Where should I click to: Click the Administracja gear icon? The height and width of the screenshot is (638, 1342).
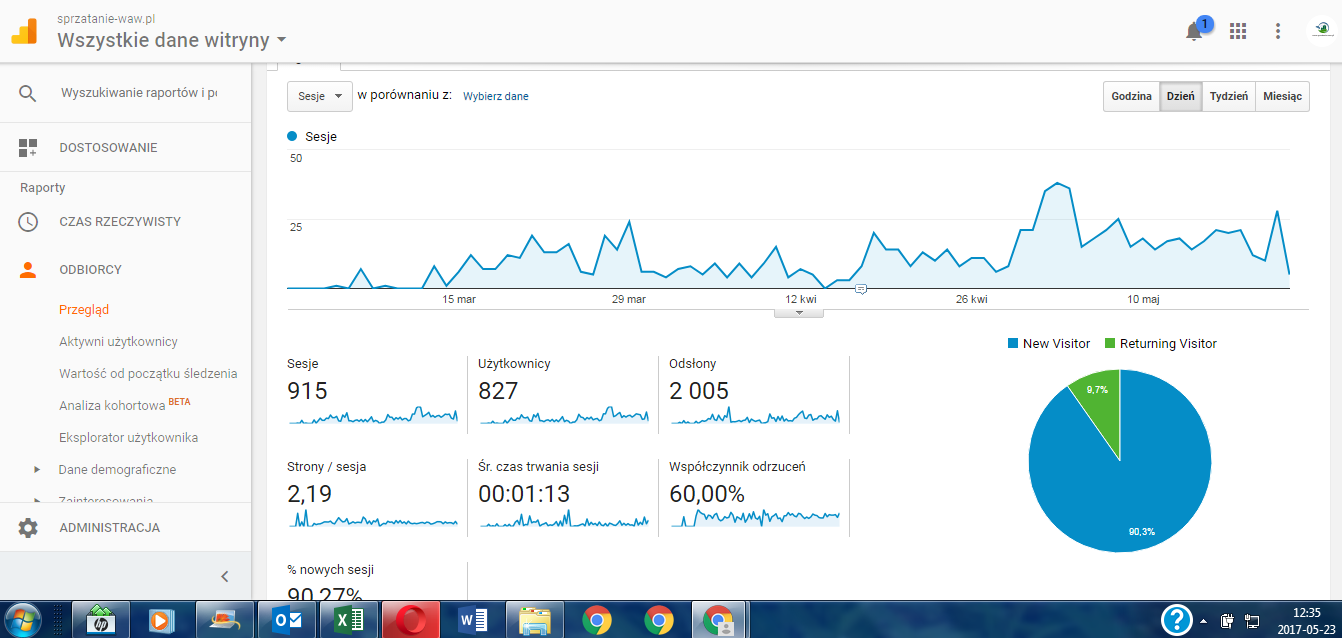pyautogui.click(x=28, y=528)
